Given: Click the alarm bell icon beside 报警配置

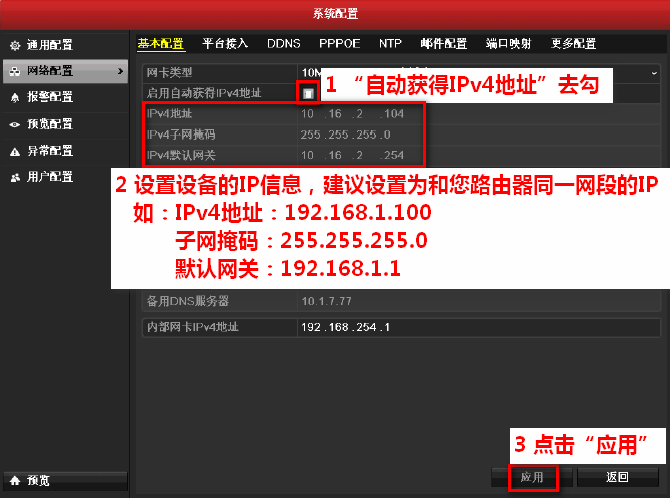Looking at the screenshot, I should [15, 98].
